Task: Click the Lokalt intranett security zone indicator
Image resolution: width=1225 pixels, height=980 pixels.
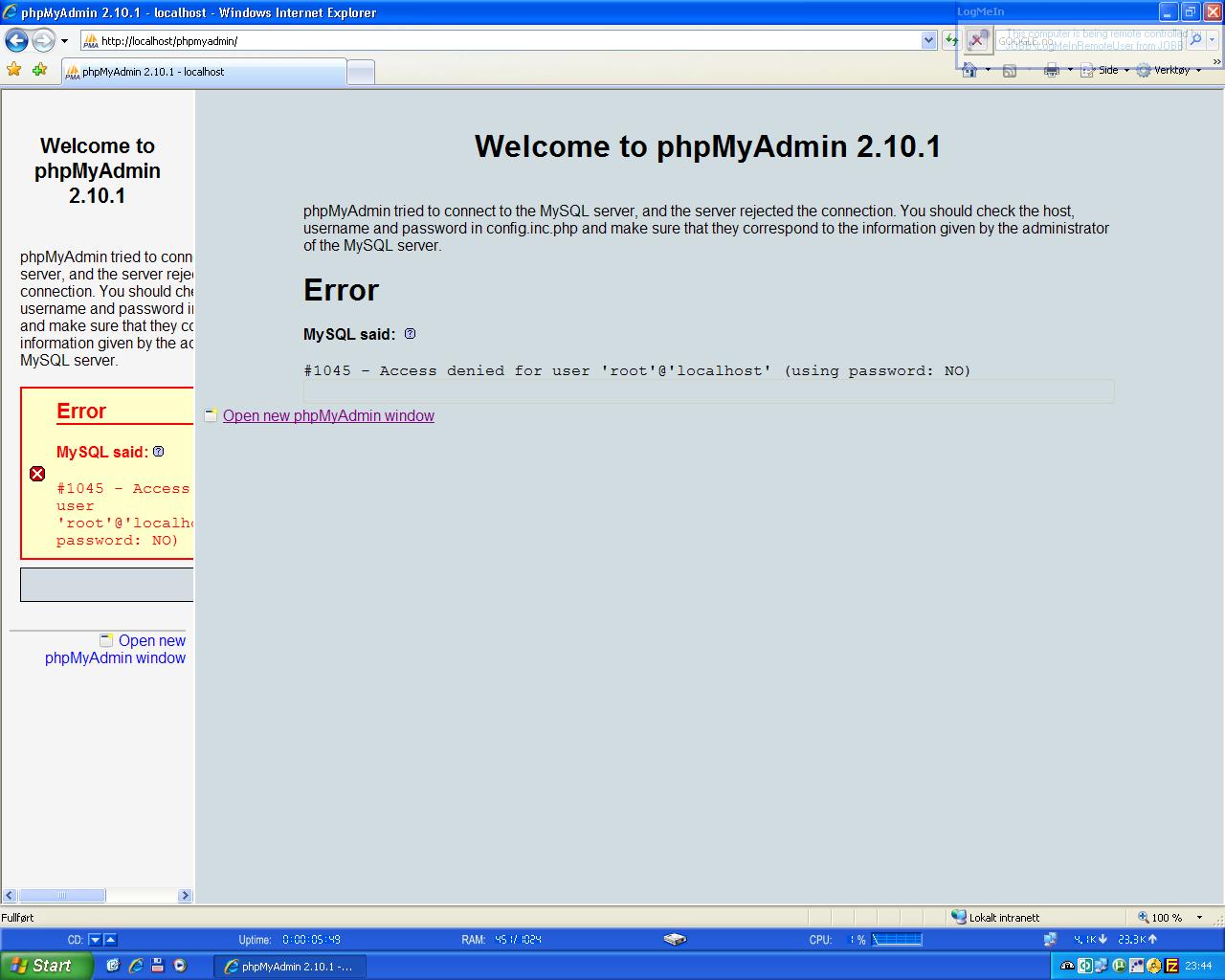Action: pyautogui.click(x=996, y=917)
